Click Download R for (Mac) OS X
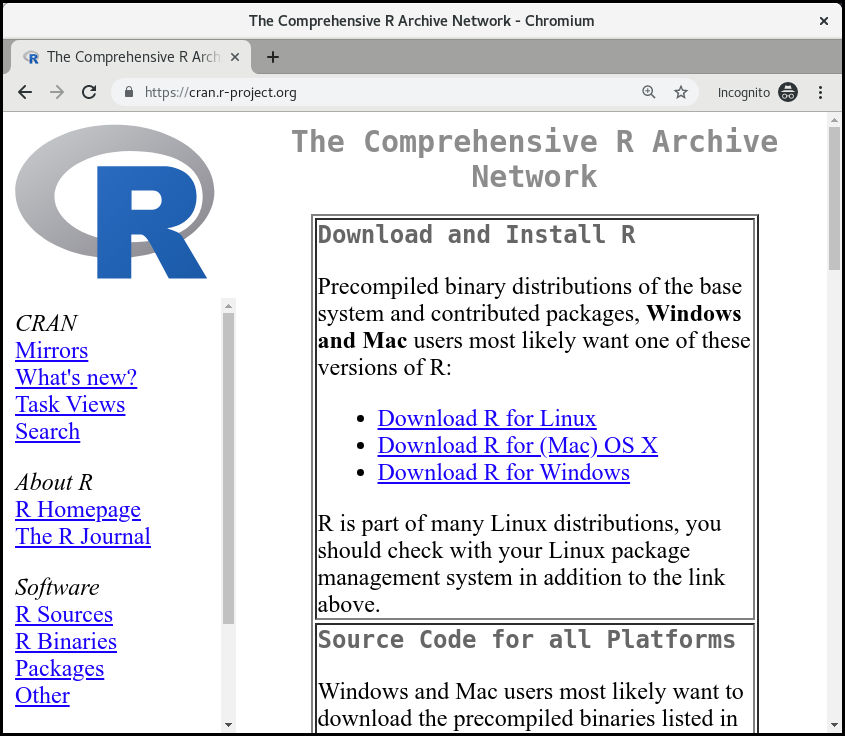This screenshot has width=845, height=736. tap(517, 445)
